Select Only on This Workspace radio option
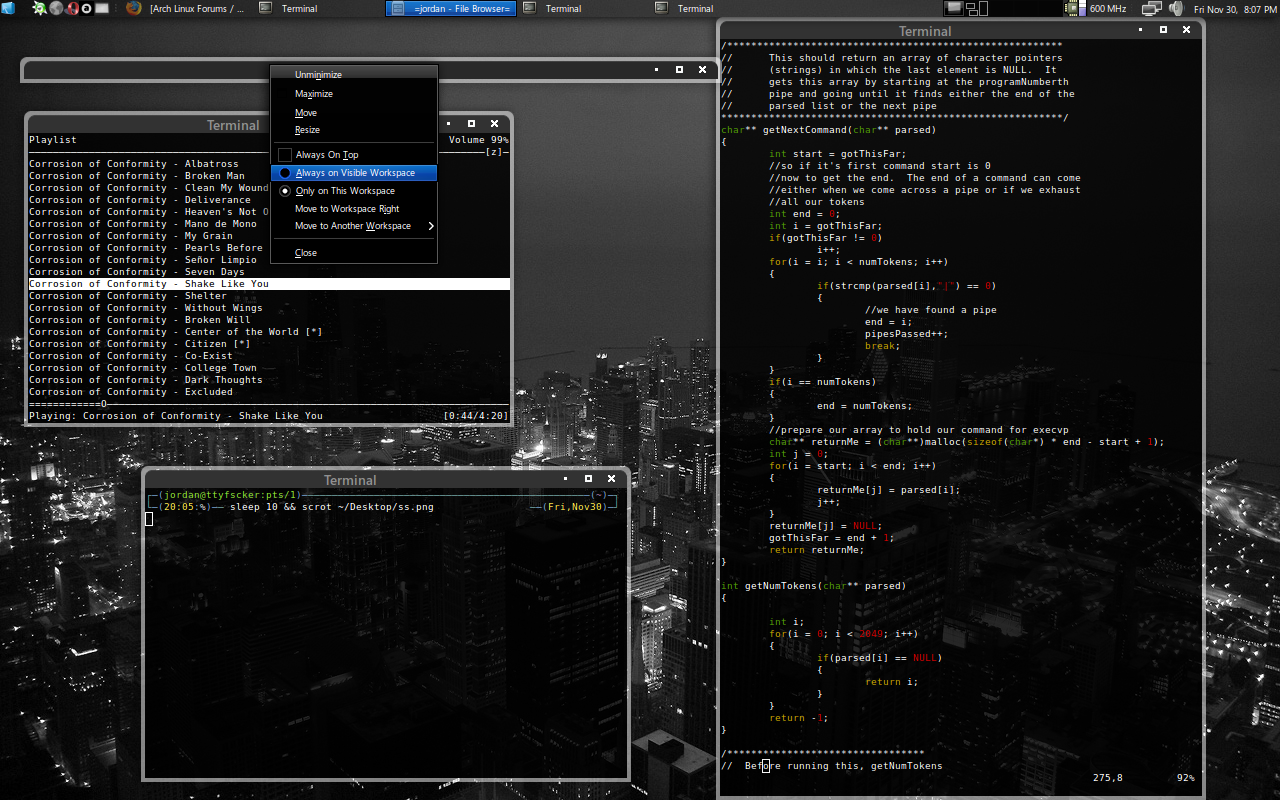 [x=344, y=191]
